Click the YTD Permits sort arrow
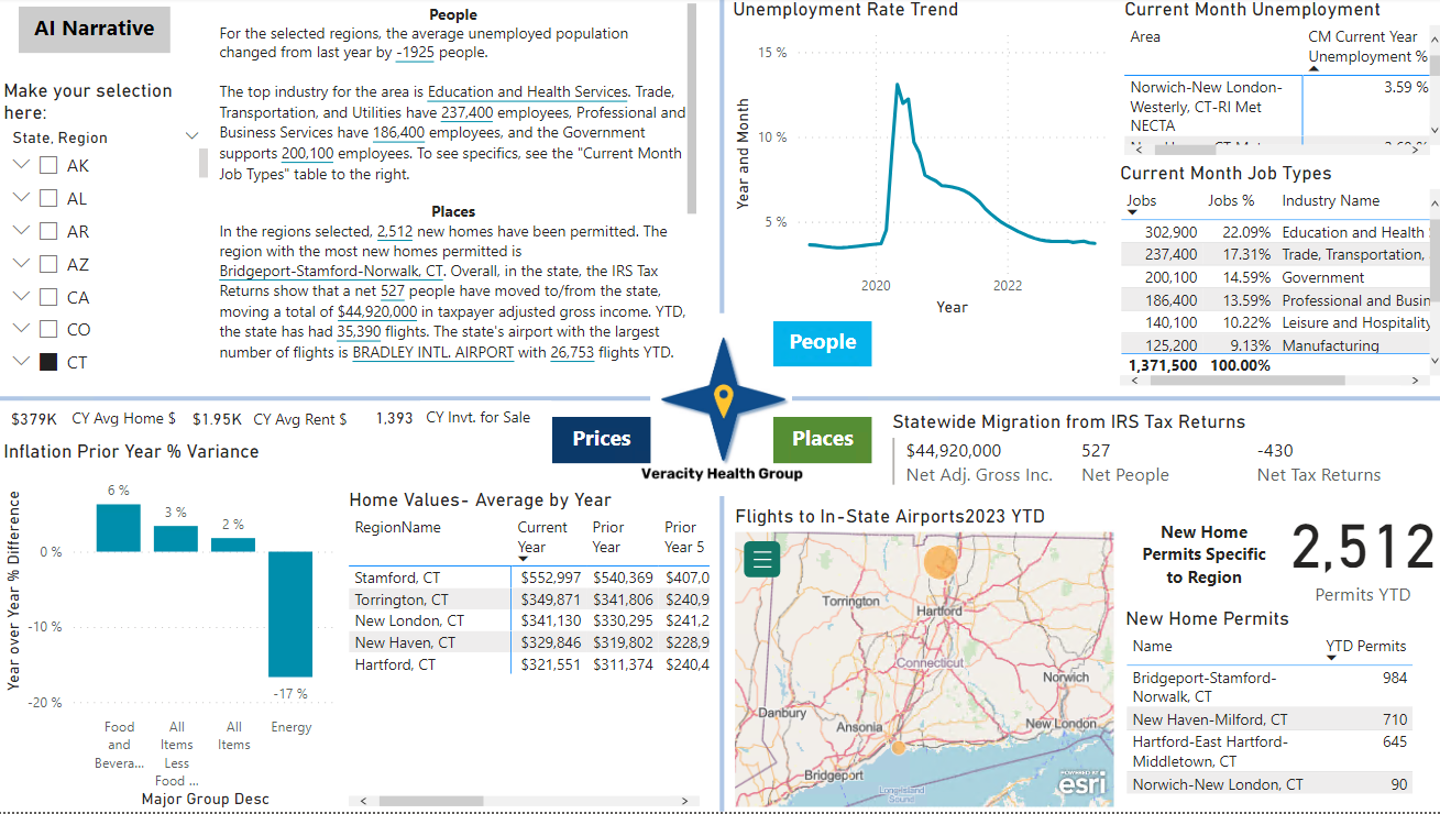This screenshot has height=814, width=1440. click(1332, 658)
